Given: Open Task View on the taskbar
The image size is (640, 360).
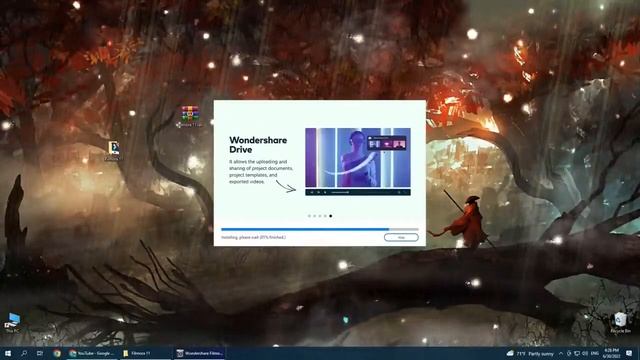Looking at the screenshot, I should (40, 353).
